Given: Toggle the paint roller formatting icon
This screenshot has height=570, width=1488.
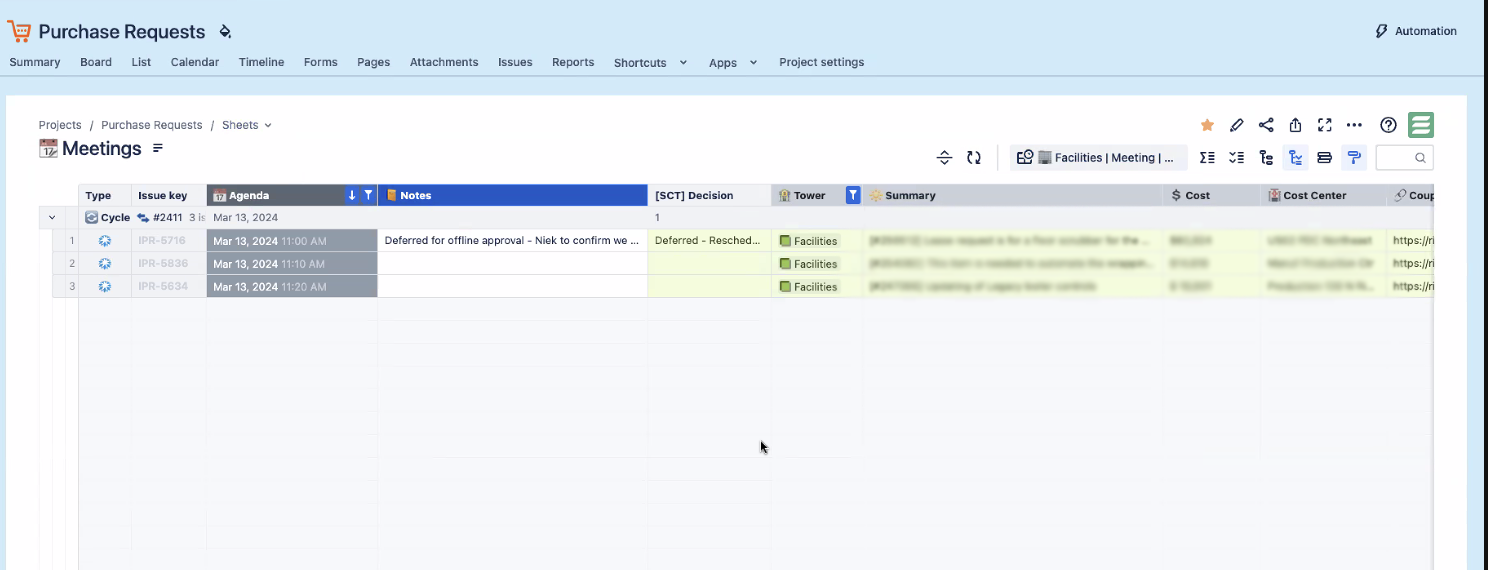Looking at the screenshot, I should click(x=1354, y=157).
